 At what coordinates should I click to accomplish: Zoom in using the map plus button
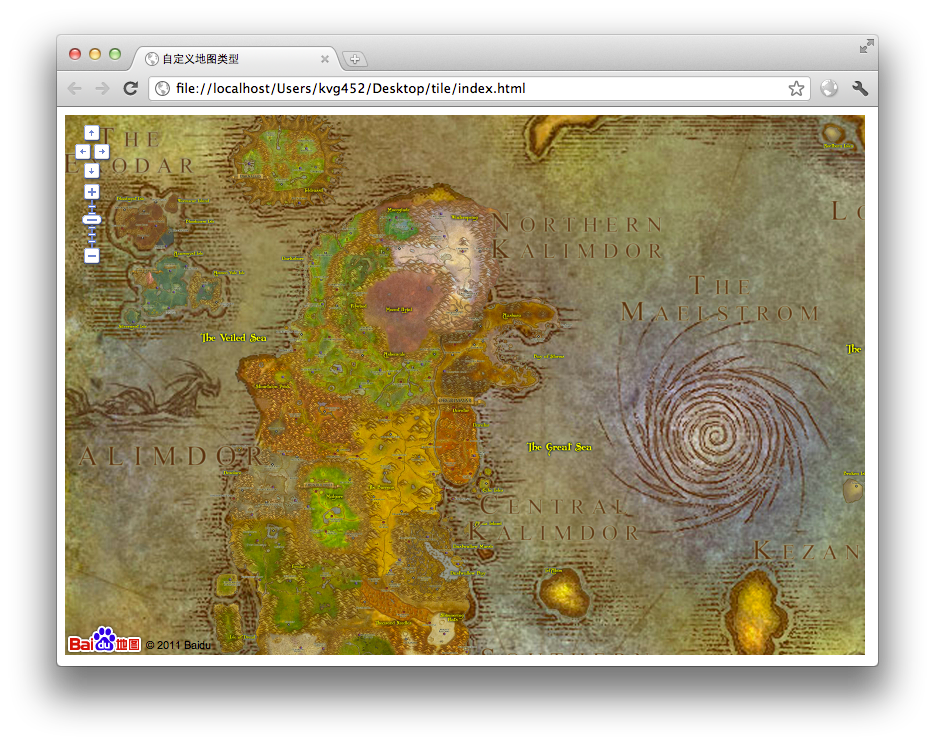coord(91,192)
